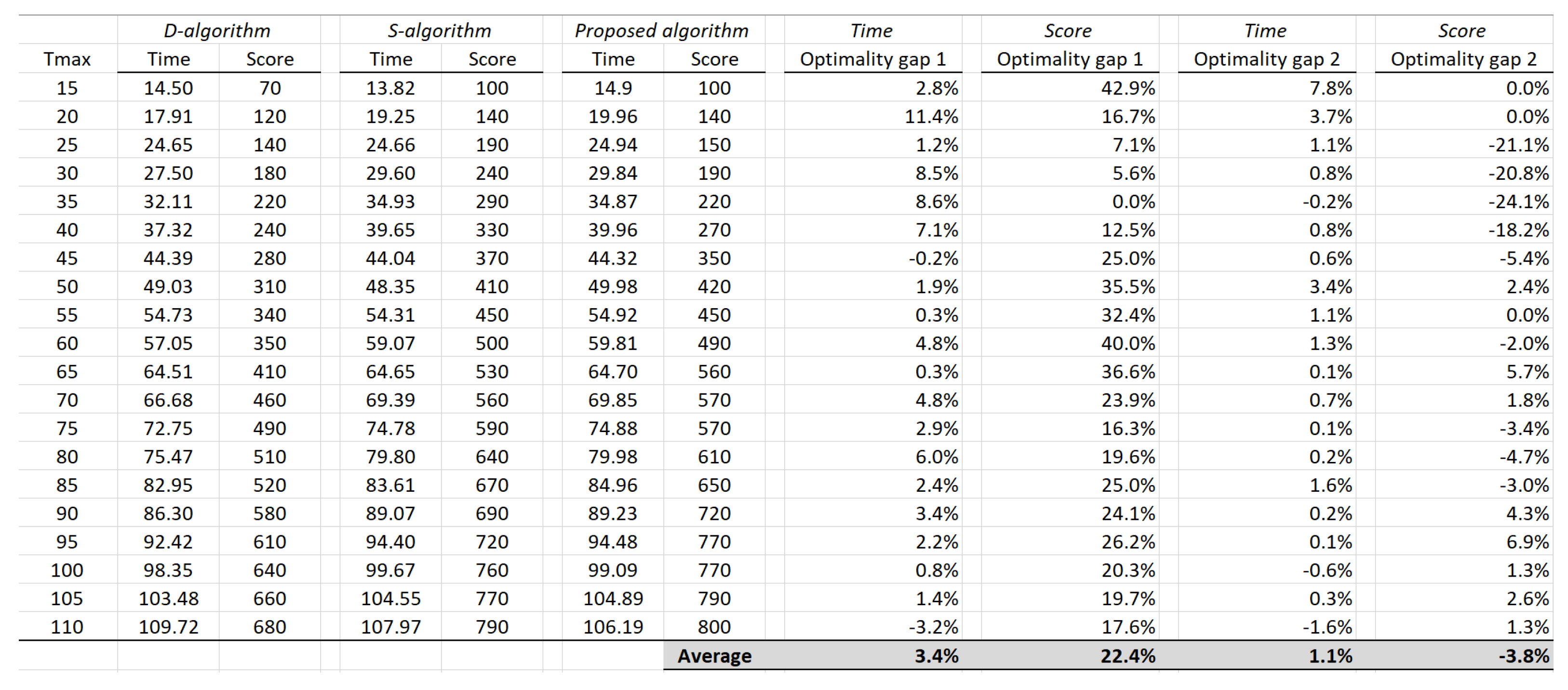Image resolution: width=1568 pixels, height=690 pixels.
Task: Select the Tmax 110 row cell
Action: pos(67,627)
